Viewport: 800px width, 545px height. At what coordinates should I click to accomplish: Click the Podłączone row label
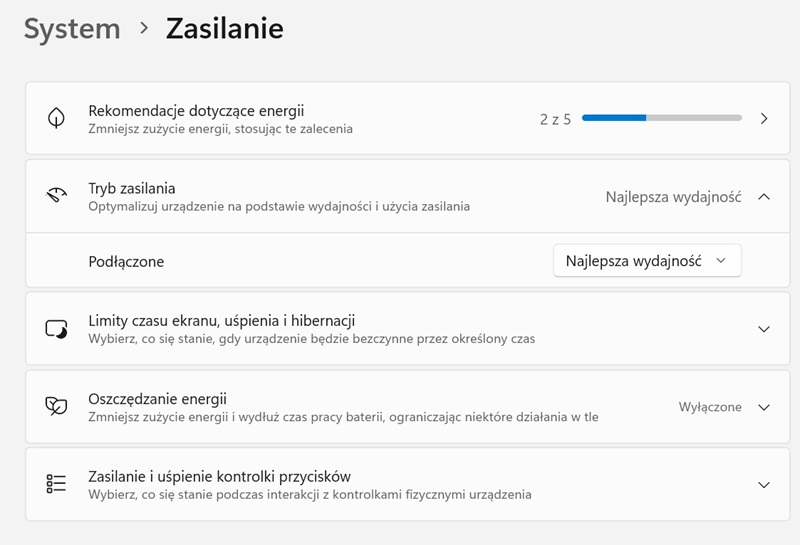pos(126,261)
